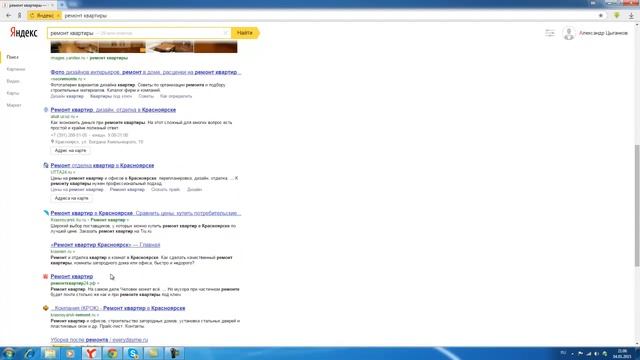Go back with the browser back arrow
The width and height of the screenshot is (640, 360).
coord(9,15)
